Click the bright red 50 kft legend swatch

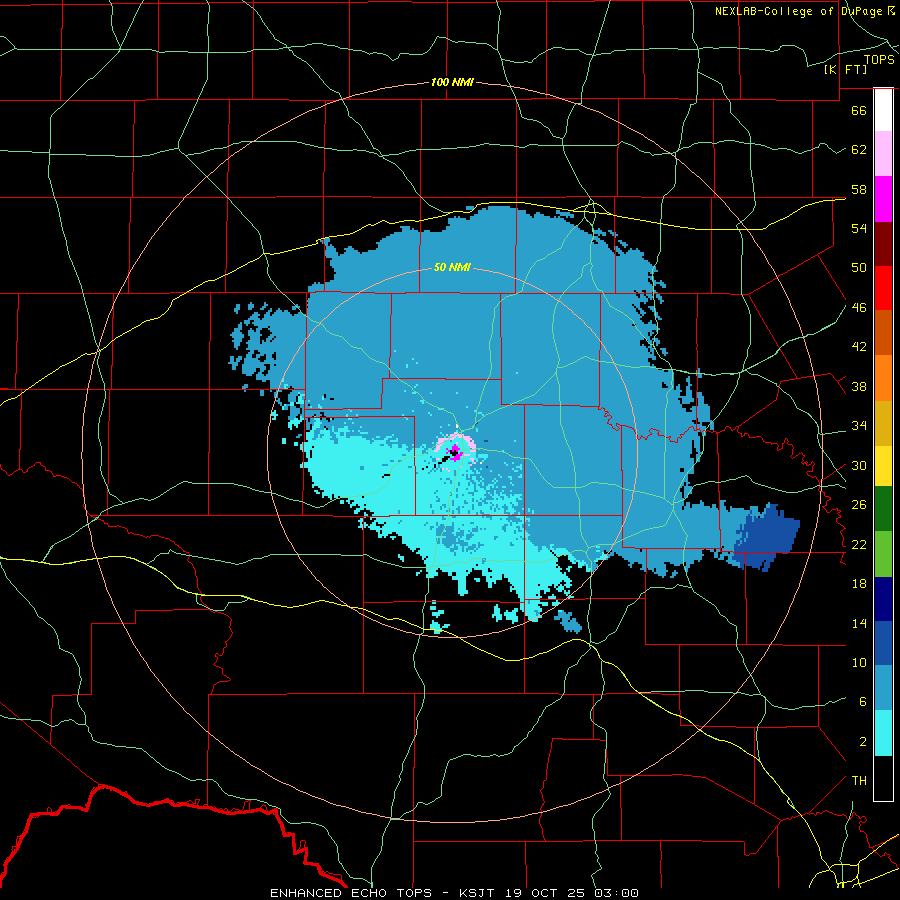883,288
